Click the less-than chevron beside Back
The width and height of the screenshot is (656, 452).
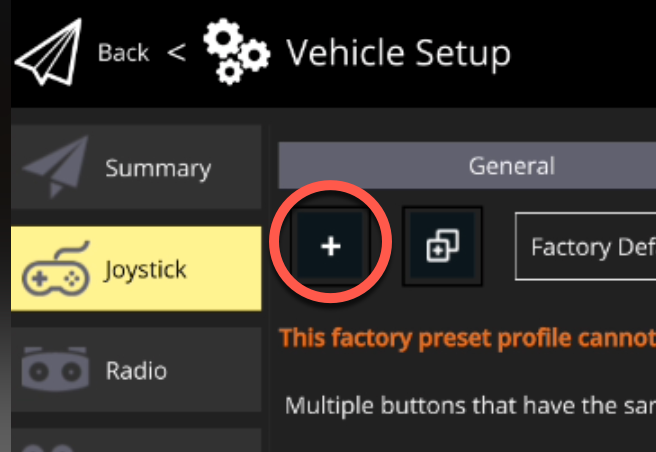tap(176, 52)
